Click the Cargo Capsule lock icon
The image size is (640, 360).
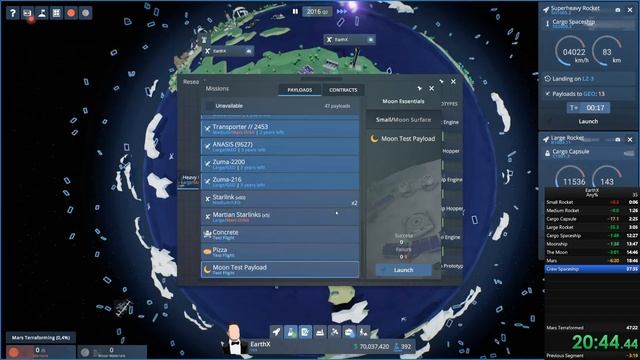[547, 153]
